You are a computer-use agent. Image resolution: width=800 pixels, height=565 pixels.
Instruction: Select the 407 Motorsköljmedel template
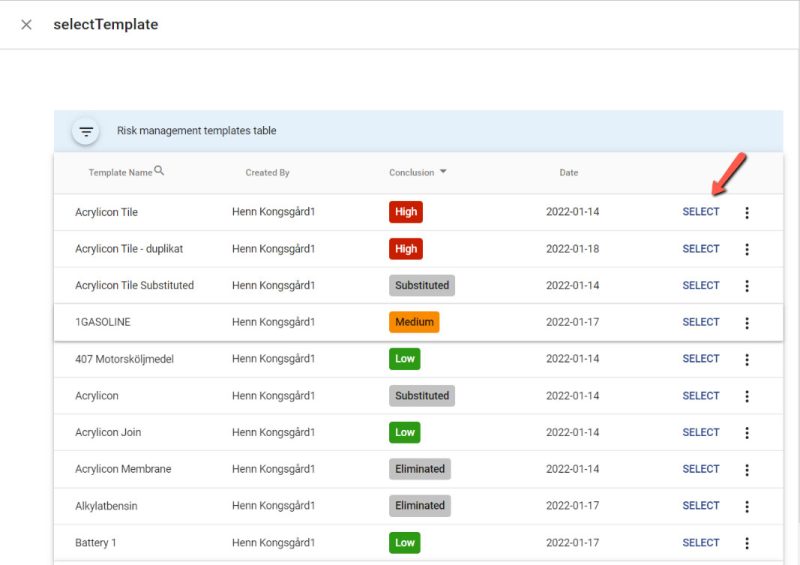[701, 359]
